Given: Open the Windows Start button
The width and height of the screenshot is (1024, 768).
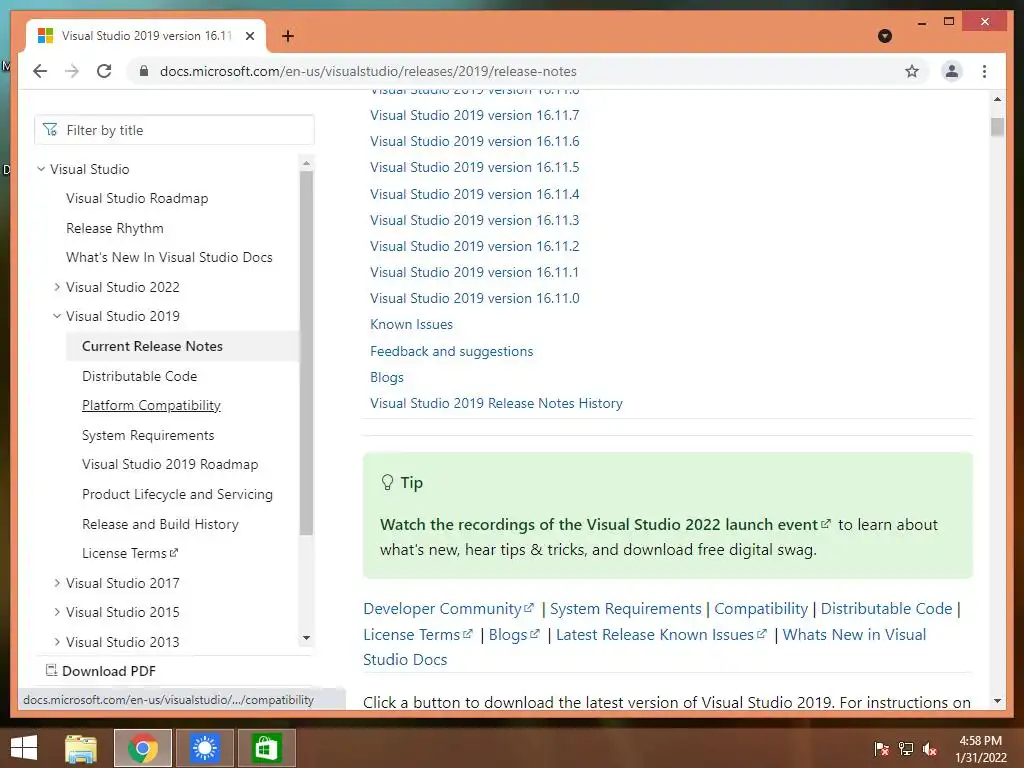Looking at the screenshot, I should pos(24,748).
